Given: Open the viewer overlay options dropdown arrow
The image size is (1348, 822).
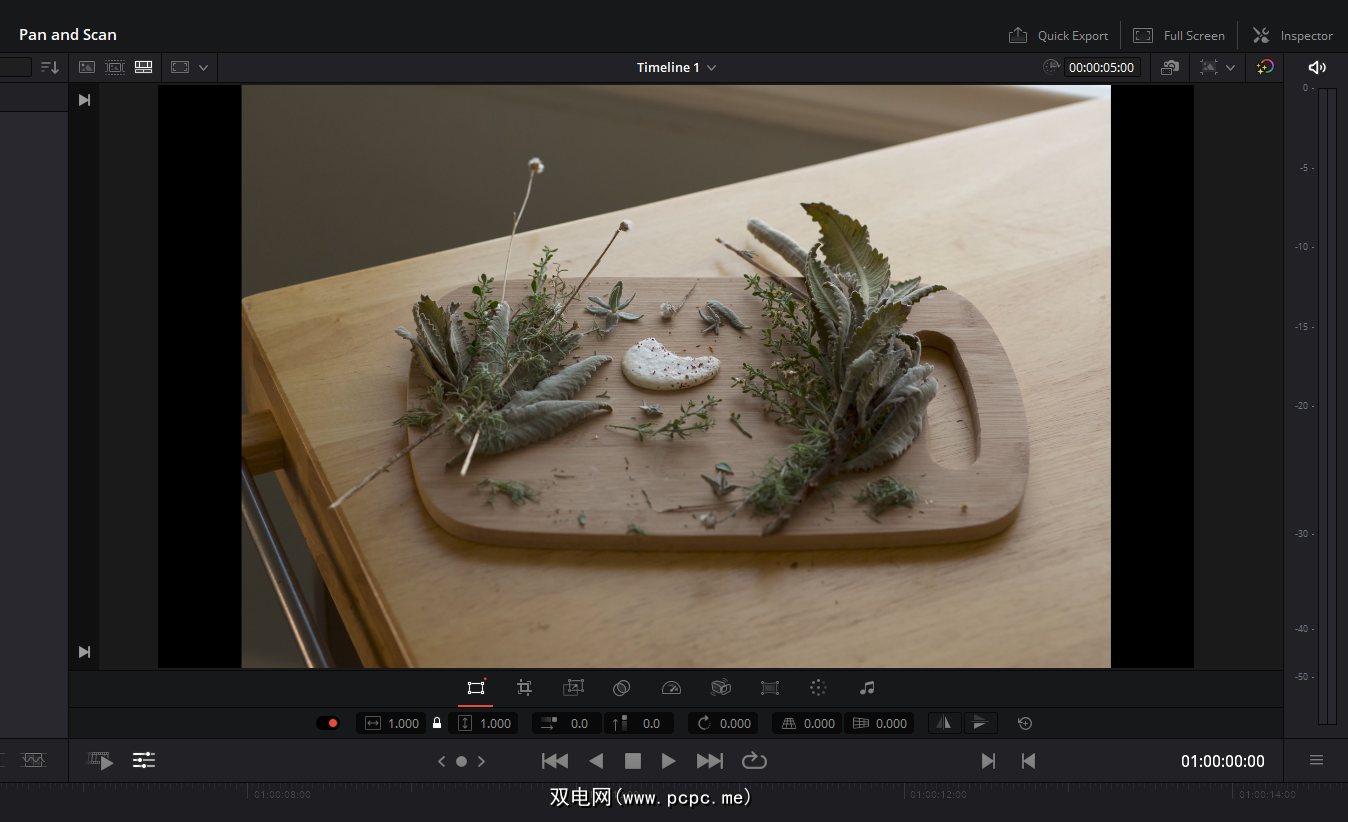Looking at the screenshot, I should pos(1230,68).
